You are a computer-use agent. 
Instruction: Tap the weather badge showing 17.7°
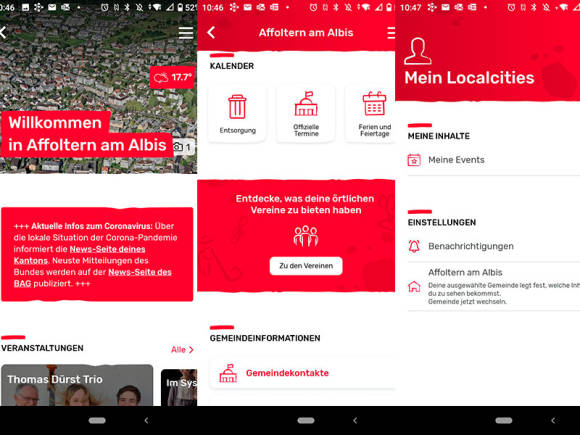(x=172, y=77)
